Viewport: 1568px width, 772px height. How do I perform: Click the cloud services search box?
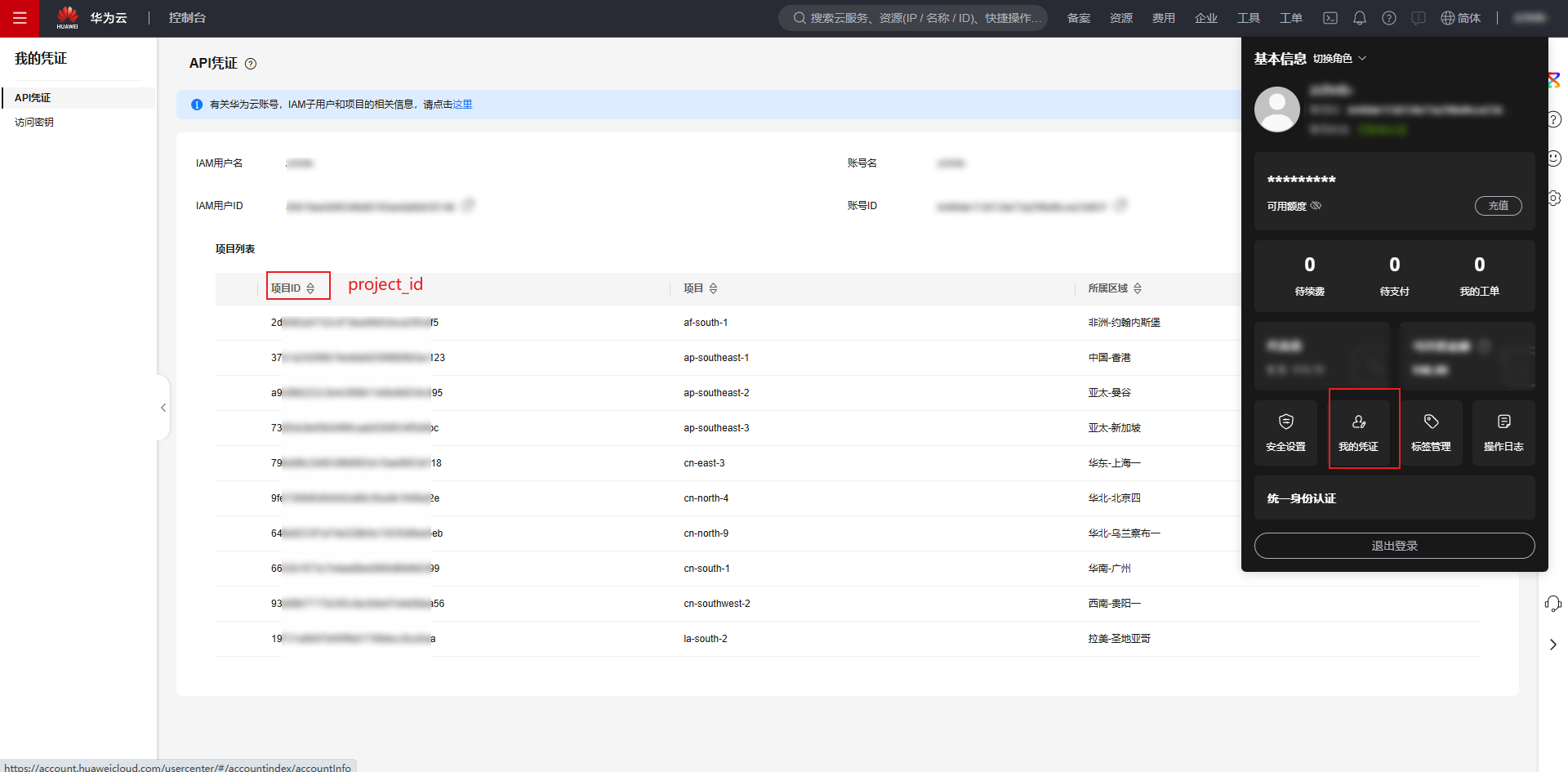[x=913, y=18]
